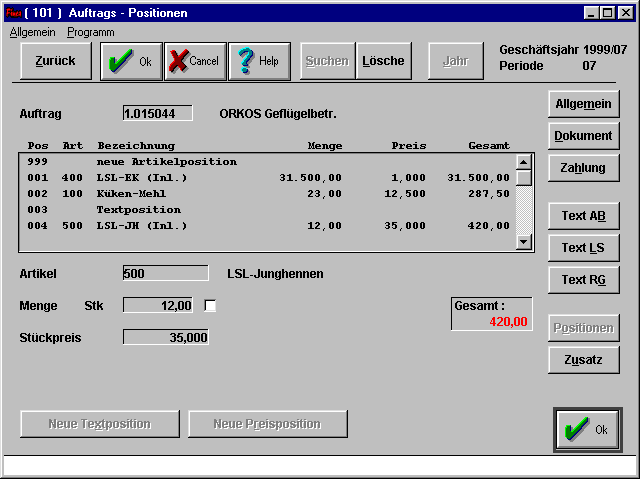Click the Stückpreis field showing 35,000
Image resolution: width=640 pixels, height=479 pixels.
165,337
